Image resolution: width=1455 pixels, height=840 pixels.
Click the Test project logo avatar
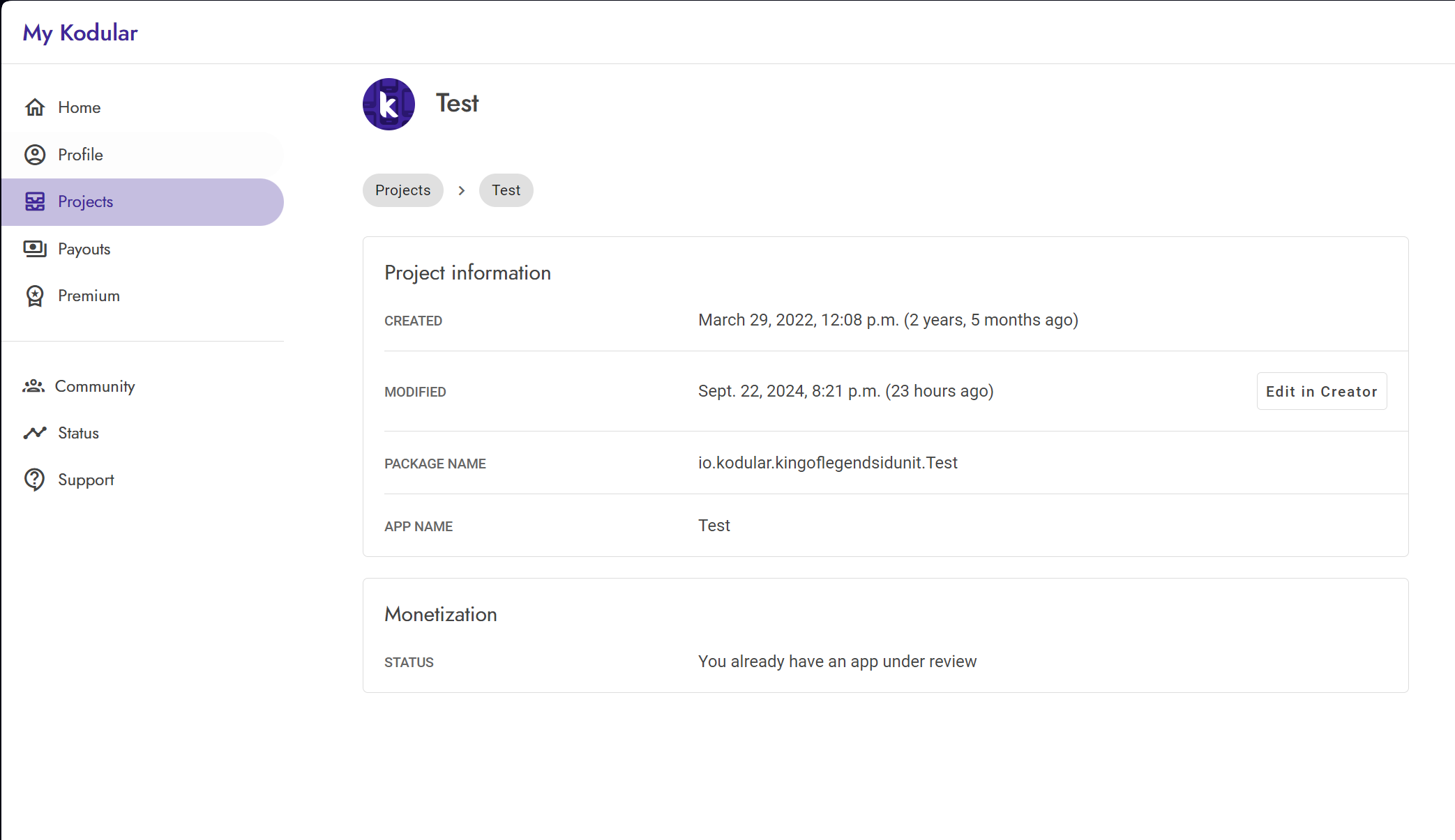tap(389, 104)
